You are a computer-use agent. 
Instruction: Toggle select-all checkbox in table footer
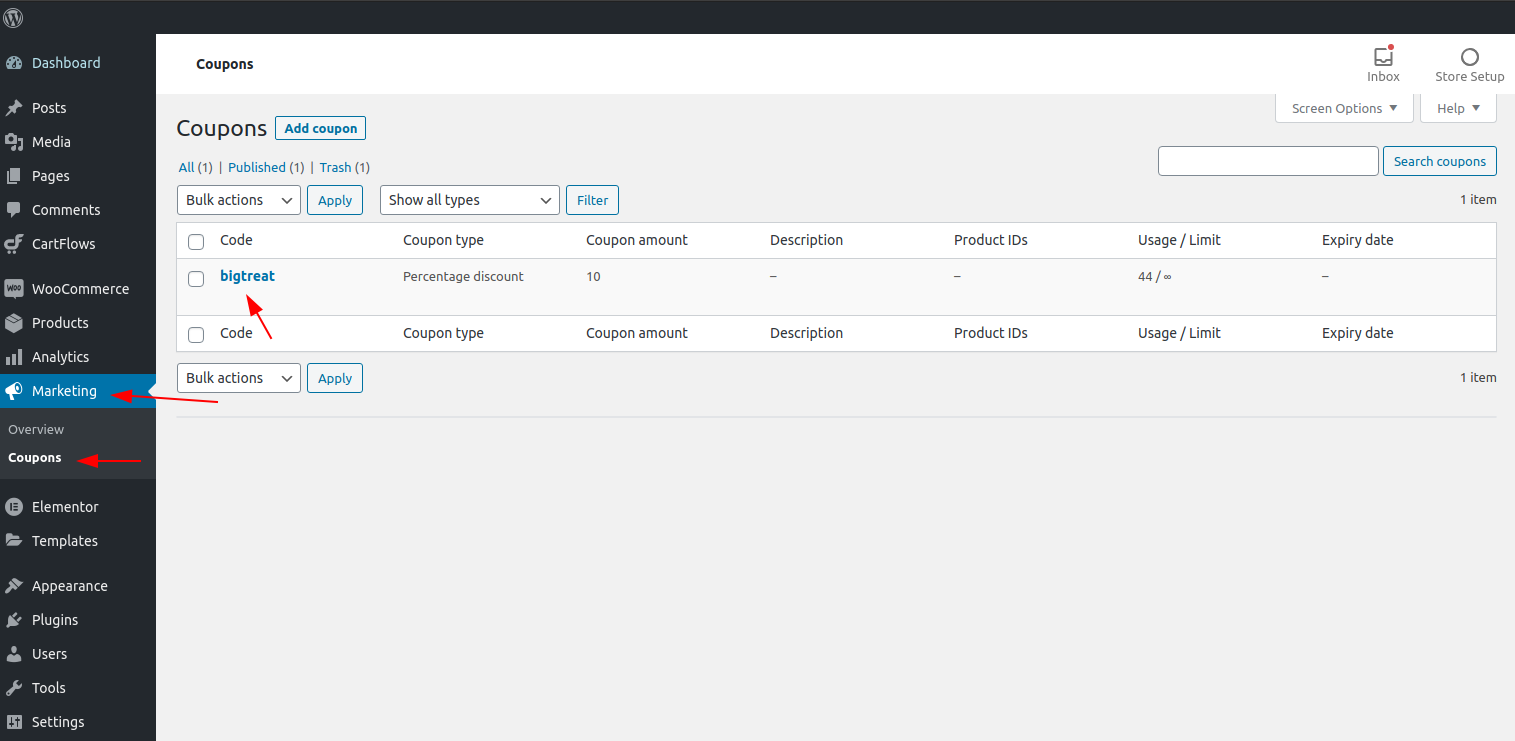(196, 334)
